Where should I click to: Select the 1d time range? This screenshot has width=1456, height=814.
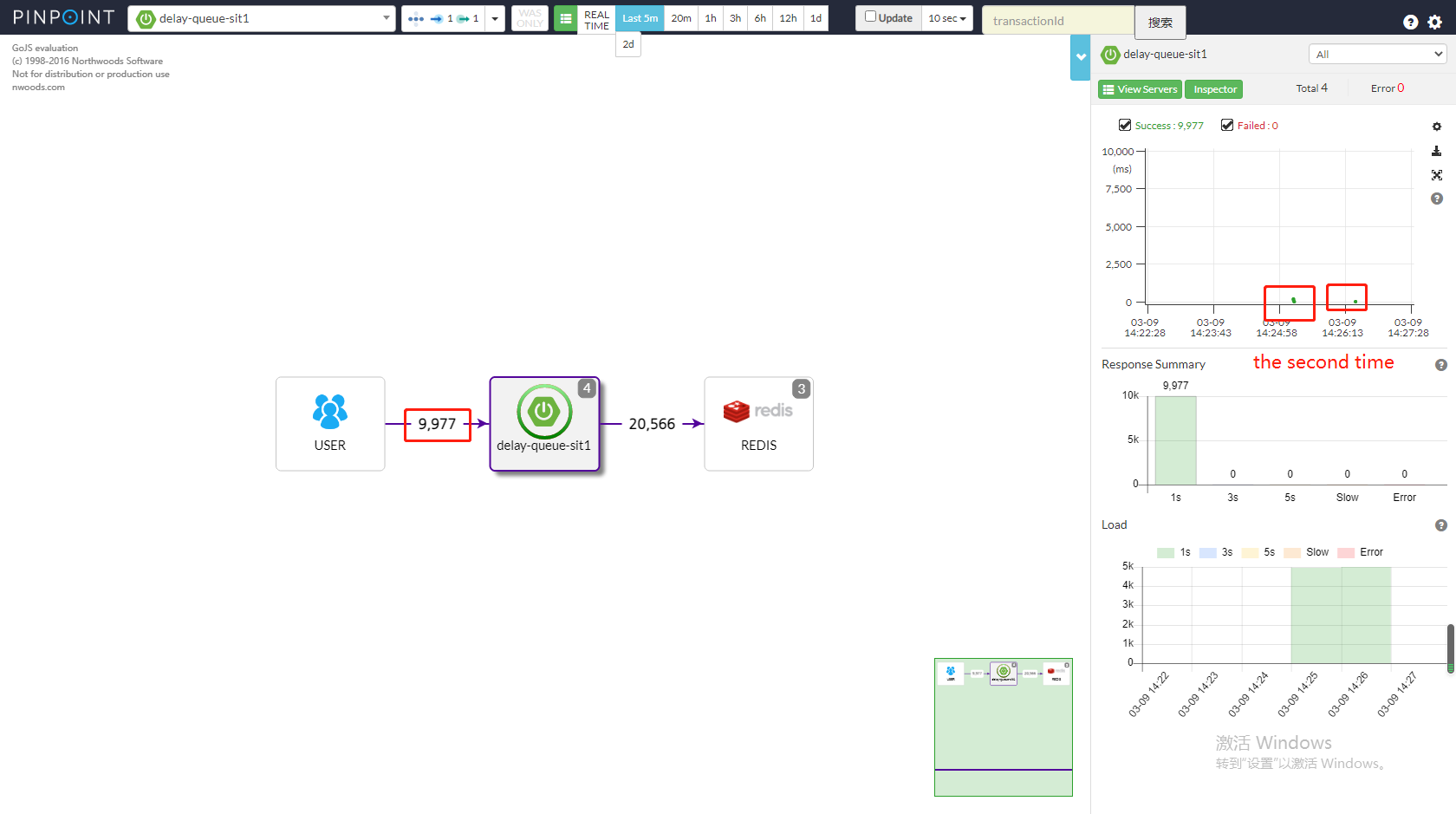point(816,18)
